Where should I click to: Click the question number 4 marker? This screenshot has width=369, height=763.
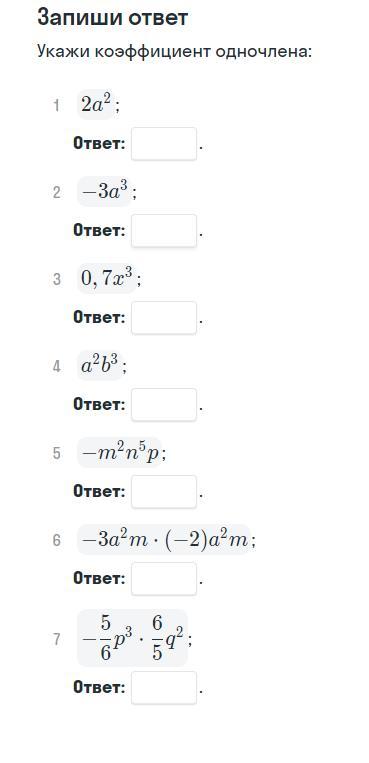pyautogui.click(x=57, y=366)
